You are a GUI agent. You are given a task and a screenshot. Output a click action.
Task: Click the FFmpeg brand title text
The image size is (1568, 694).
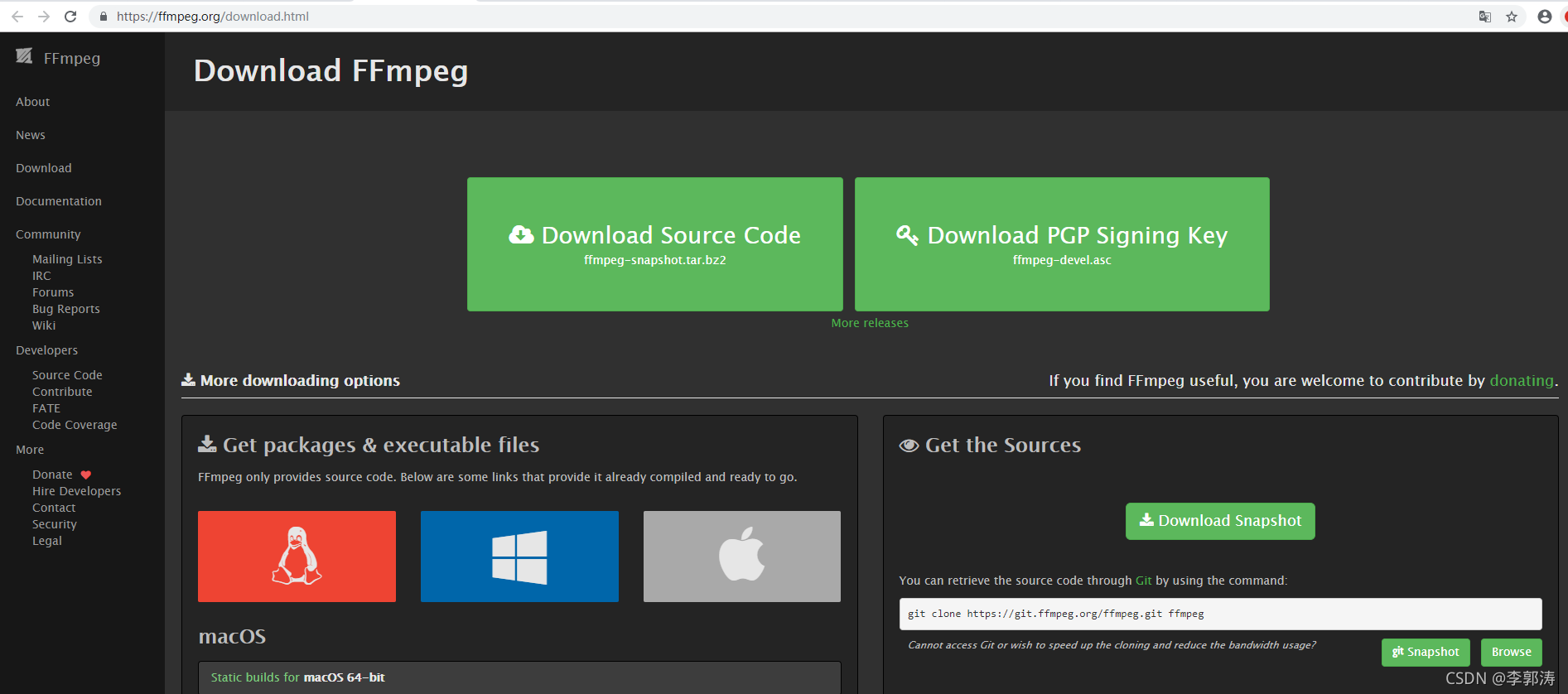[72, 58]
